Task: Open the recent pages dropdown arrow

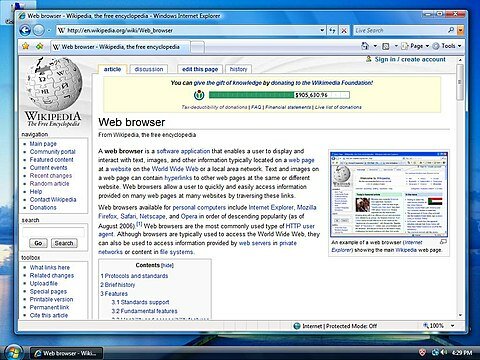Action: click(x=49, y=31)
